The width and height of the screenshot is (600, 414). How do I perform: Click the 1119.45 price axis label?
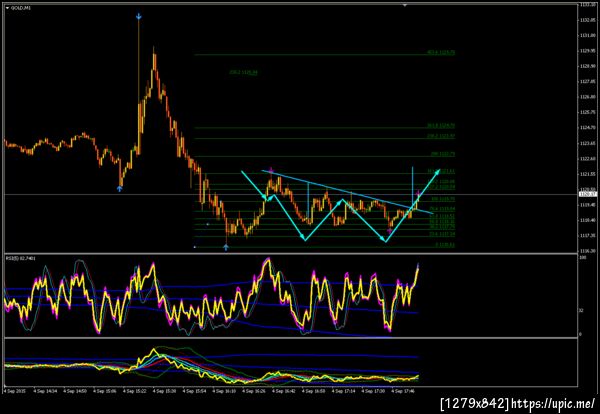click(588, 205)
